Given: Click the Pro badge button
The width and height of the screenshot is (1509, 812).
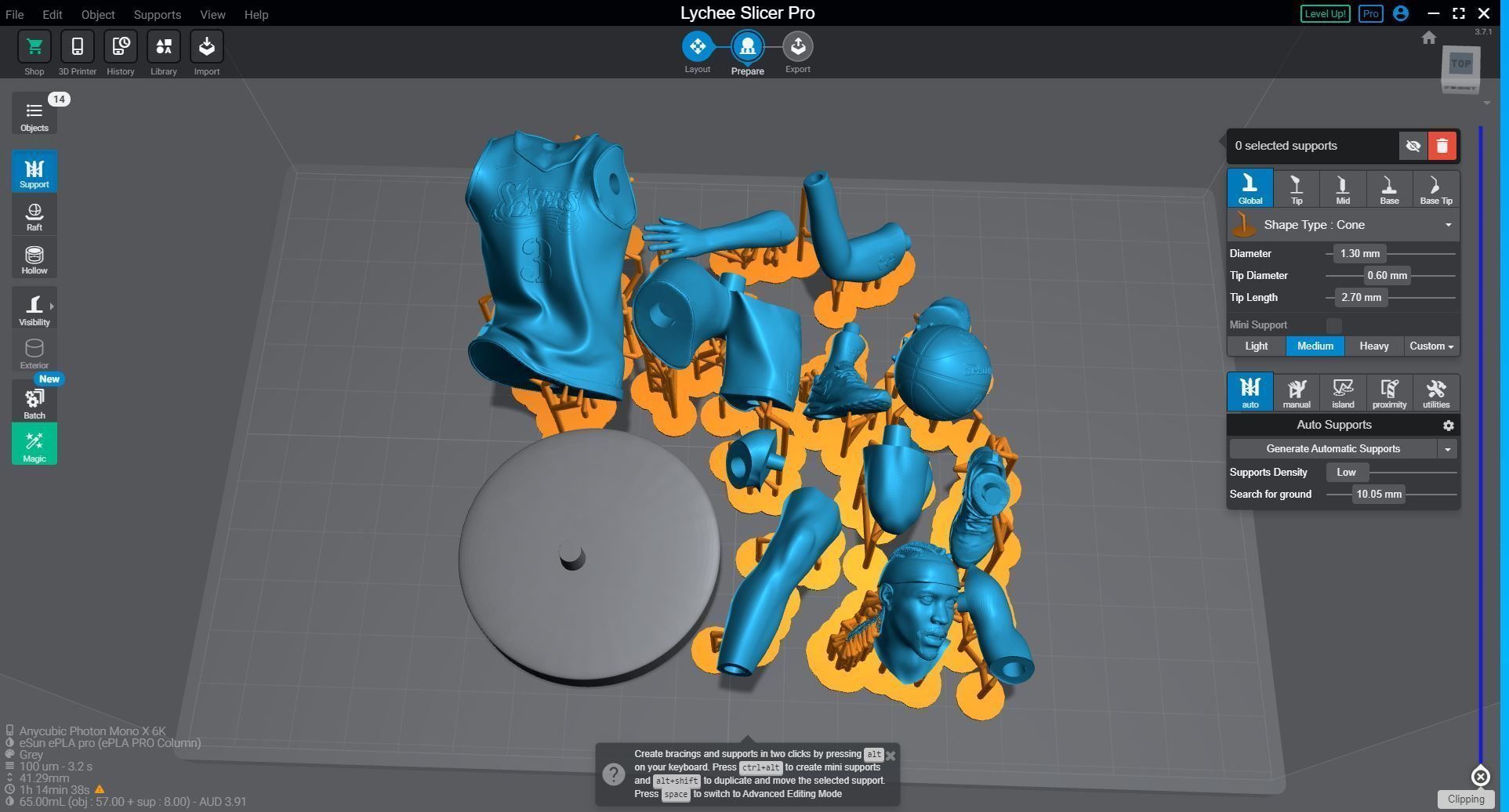Looking at the screenshot, I should point(1370,13).
